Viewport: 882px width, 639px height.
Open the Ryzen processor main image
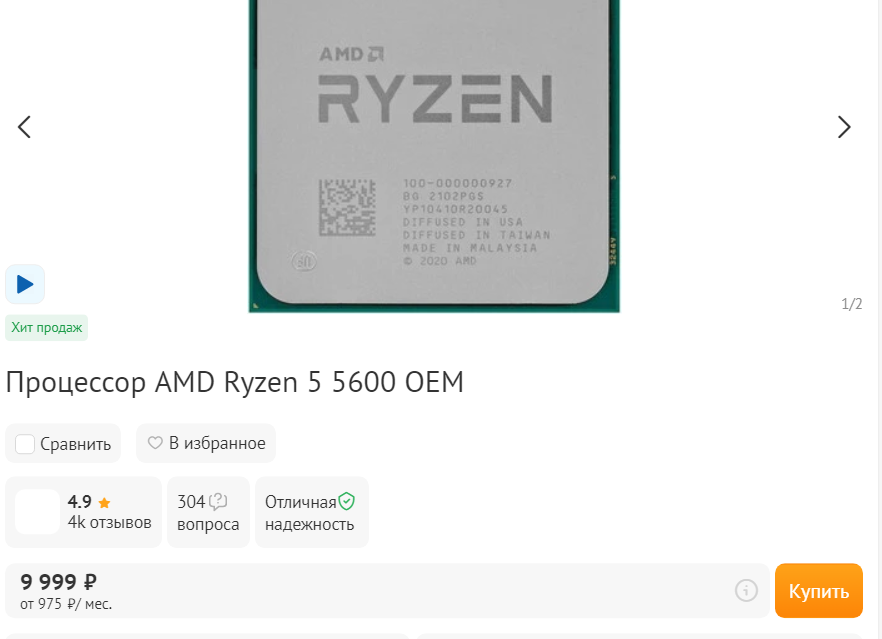(434, 156)
